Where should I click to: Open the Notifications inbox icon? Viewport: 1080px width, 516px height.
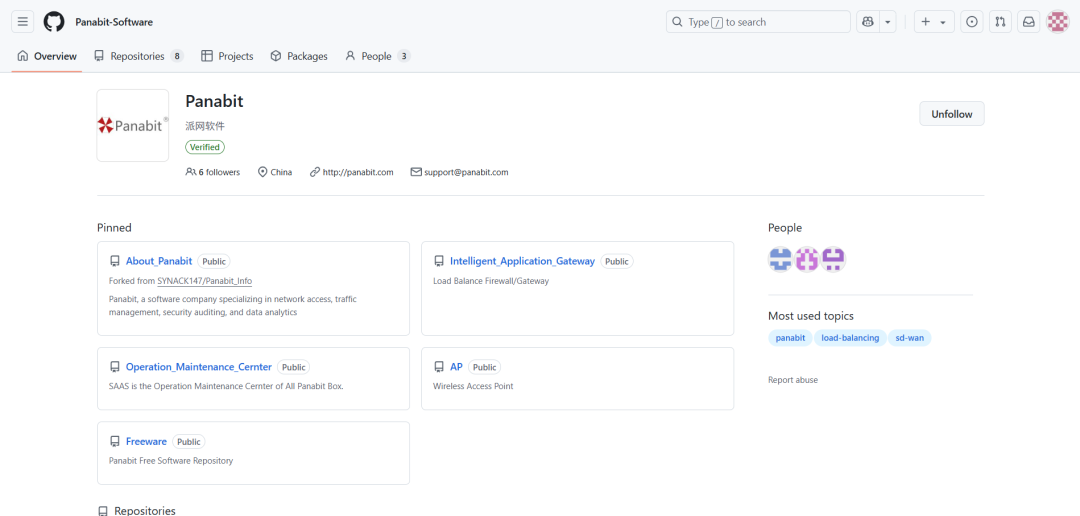1028,22
